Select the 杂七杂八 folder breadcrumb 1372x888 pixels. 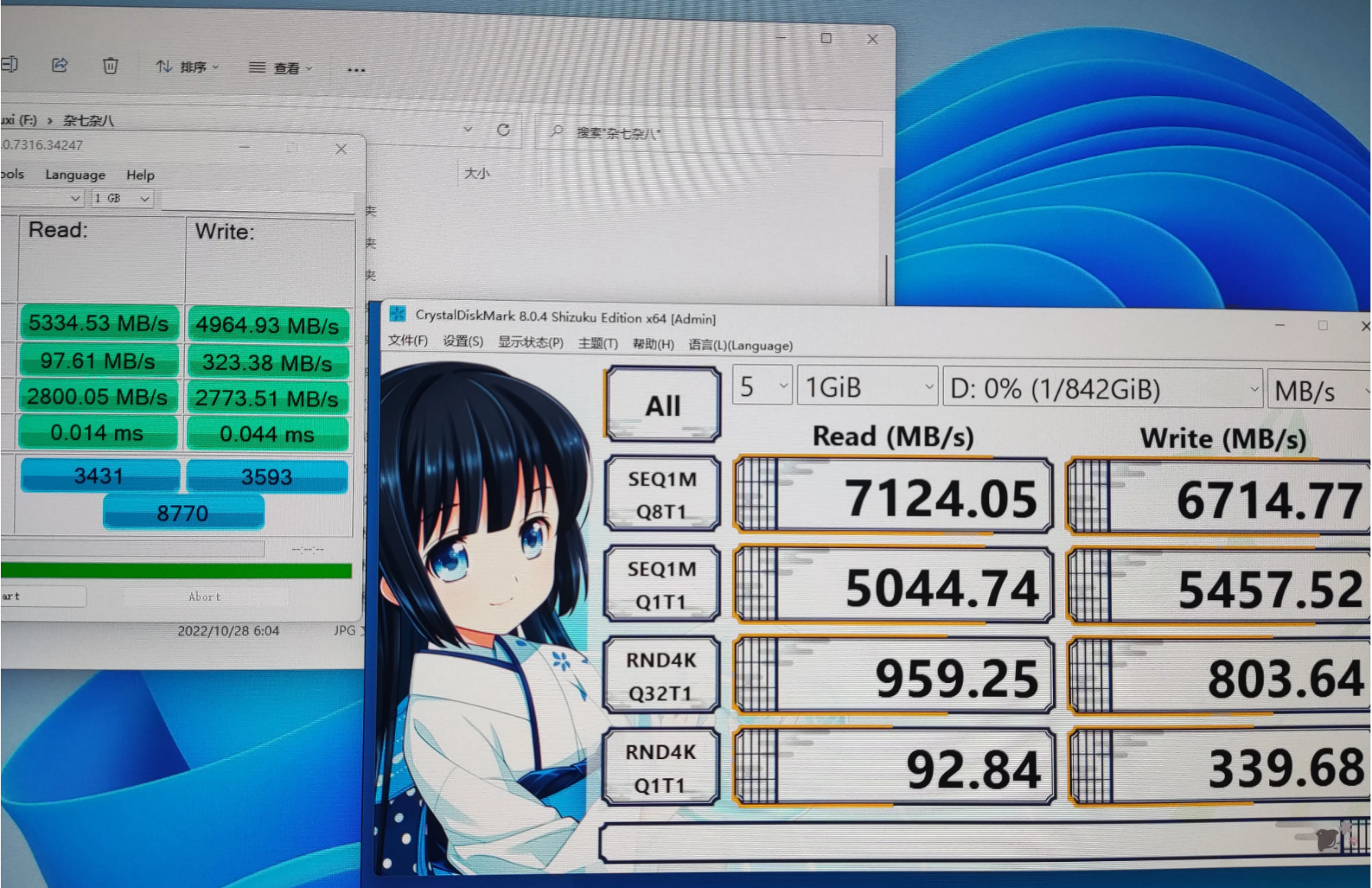click(x=88, y=120)
